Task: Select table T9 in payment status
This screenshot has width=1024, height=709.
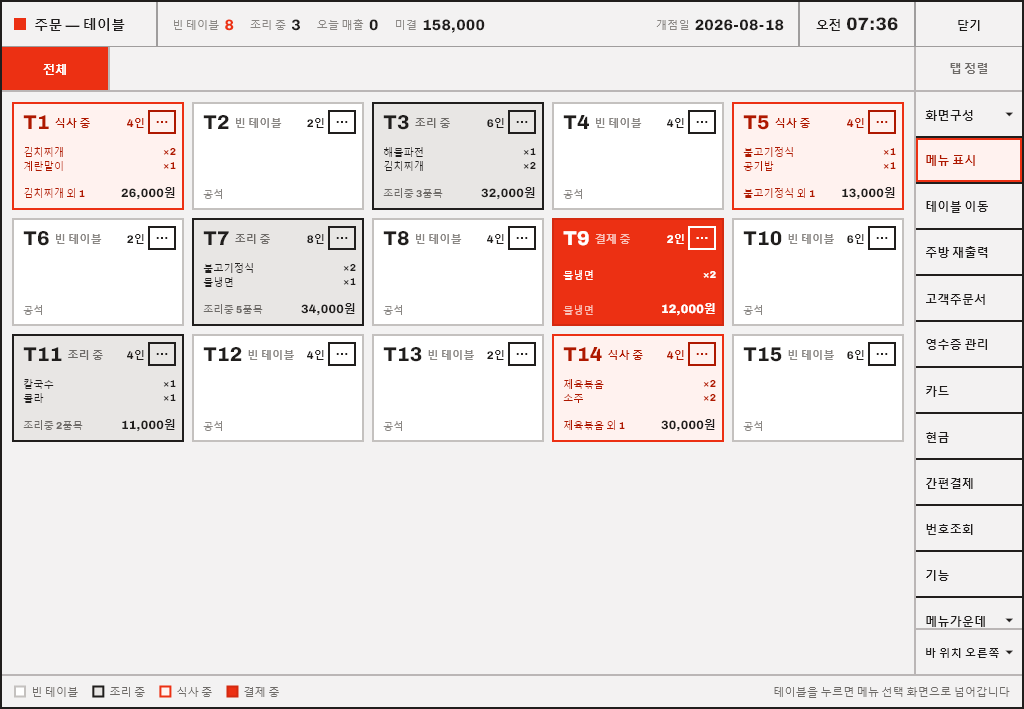Action: [x=638, y=272]
